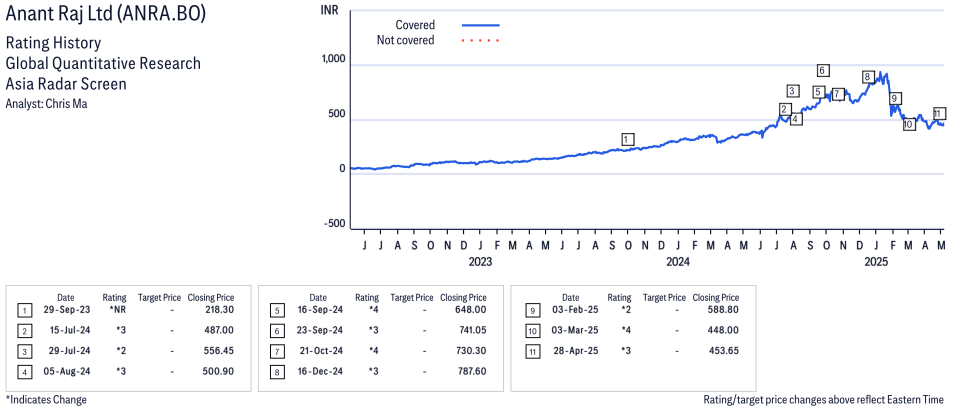
Task: Select the 16-Dec-24 date cell
Action: point(319,370)
